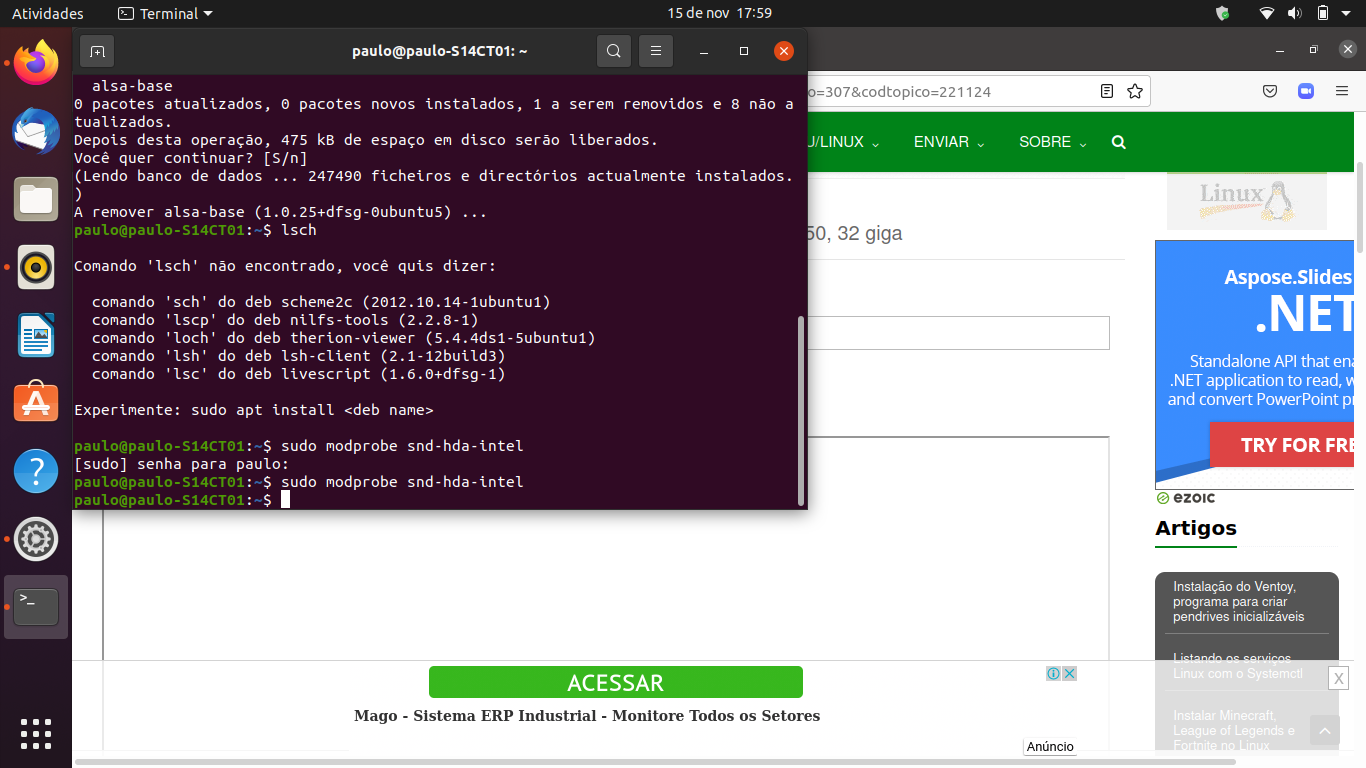The width and height of the screenshot is (1366, 768).
Task: Click the green ACESSAR button
Action: 615,683
